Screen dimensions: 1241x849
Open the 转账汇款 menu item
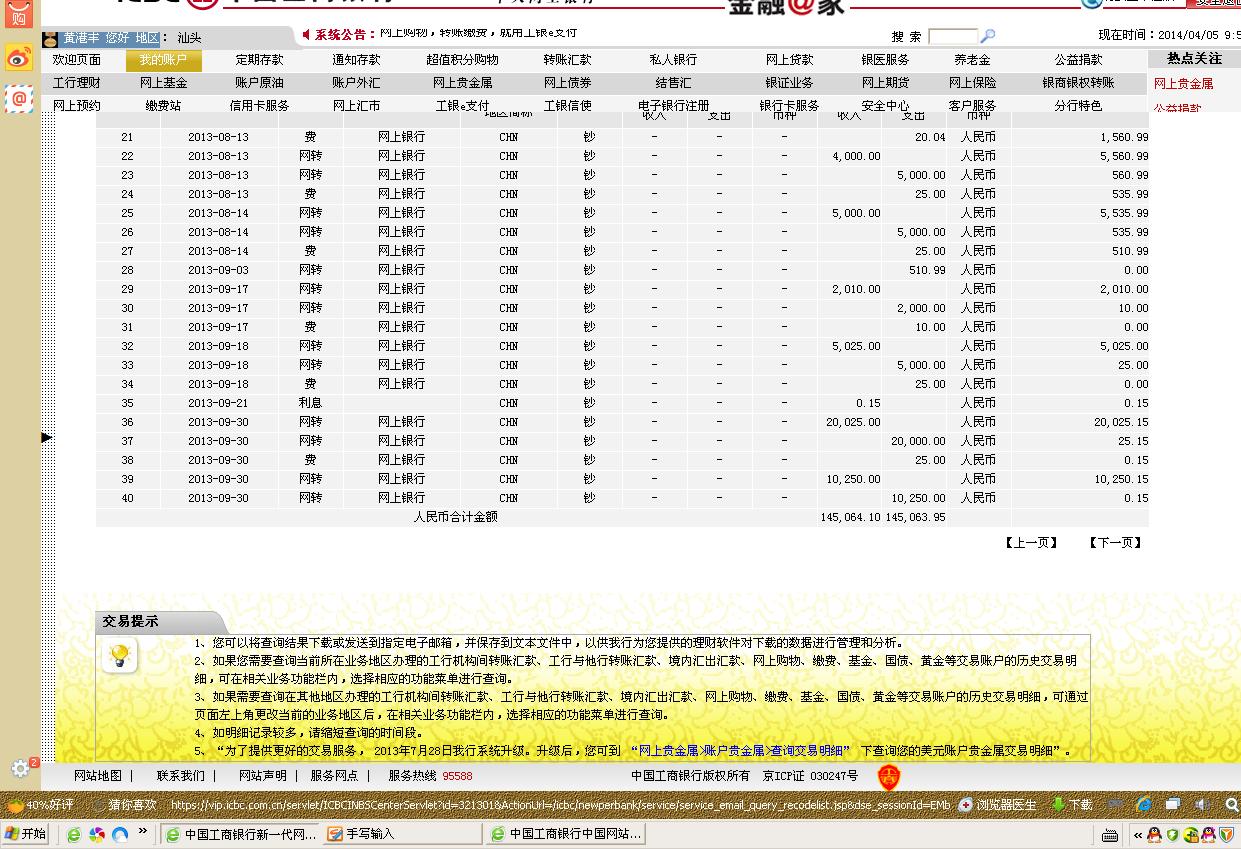(567, 60)
